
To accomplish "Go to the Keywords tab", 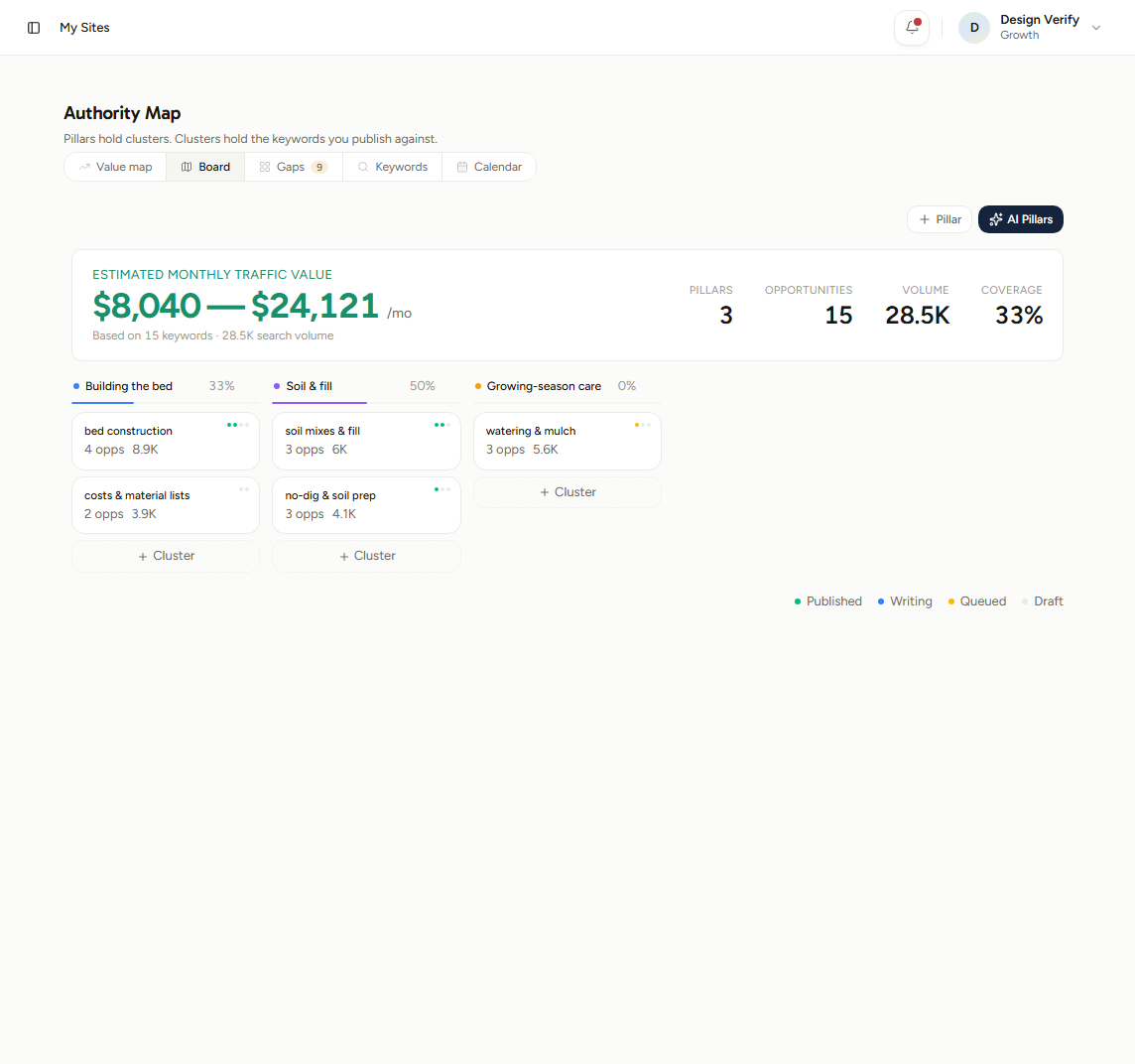I will [392, 167].
